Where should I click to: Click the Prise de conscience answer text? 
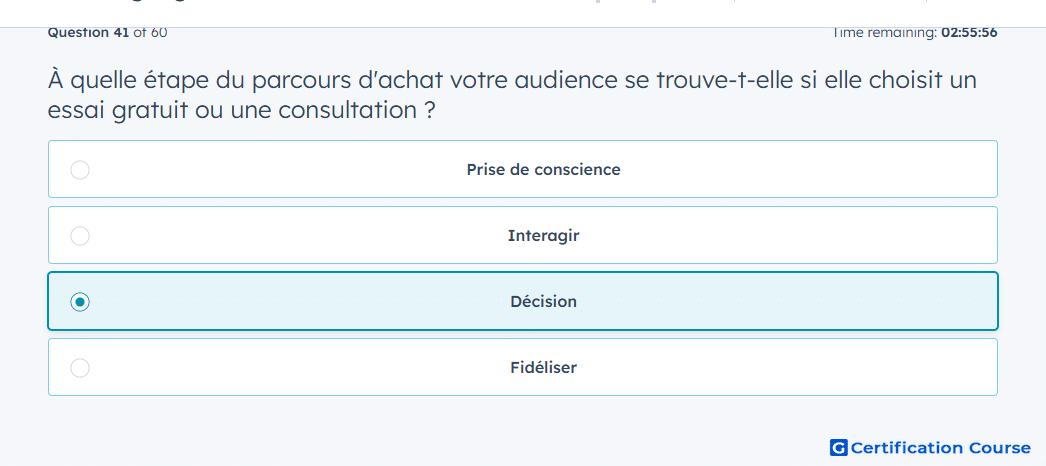[543, 169]
